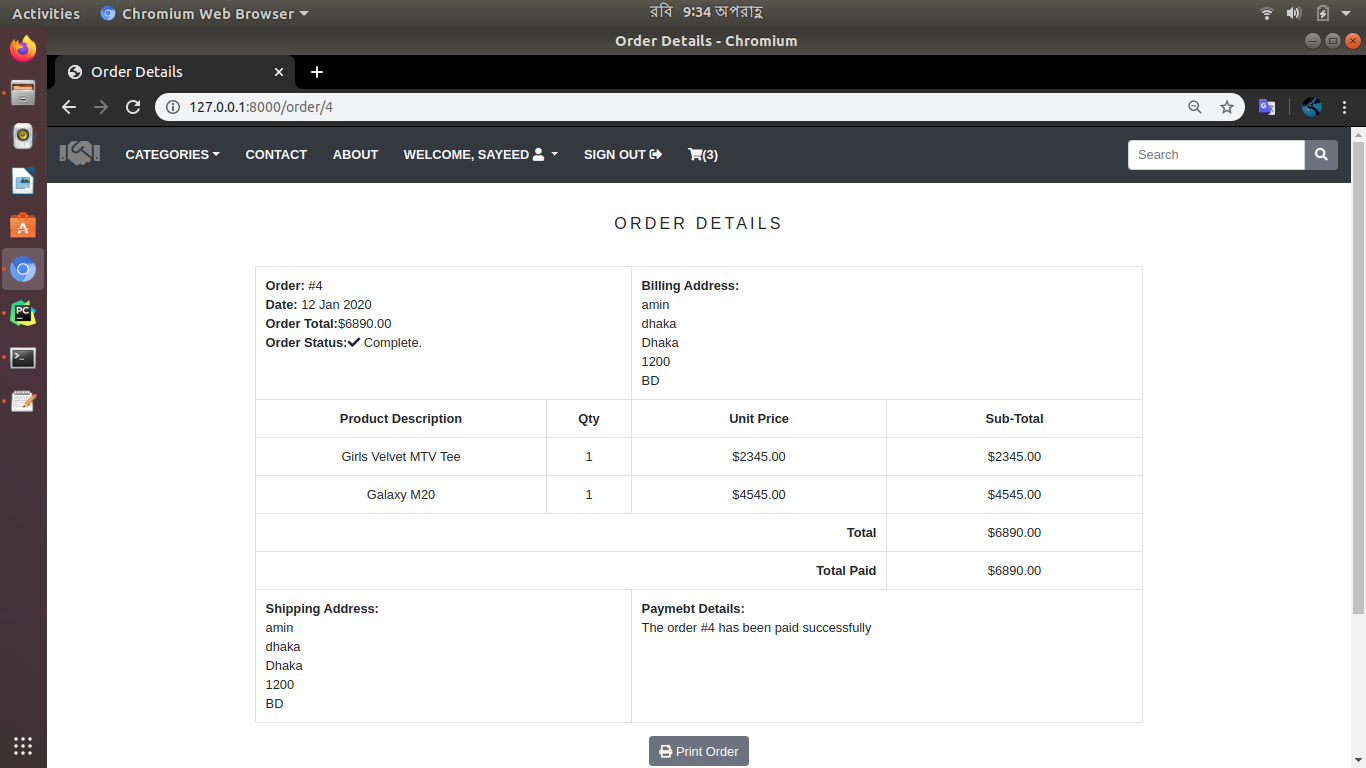Screen dimensions: 1366x768
Task: Click the $4545.00 sub-total value
Action: coord(1014,494)
